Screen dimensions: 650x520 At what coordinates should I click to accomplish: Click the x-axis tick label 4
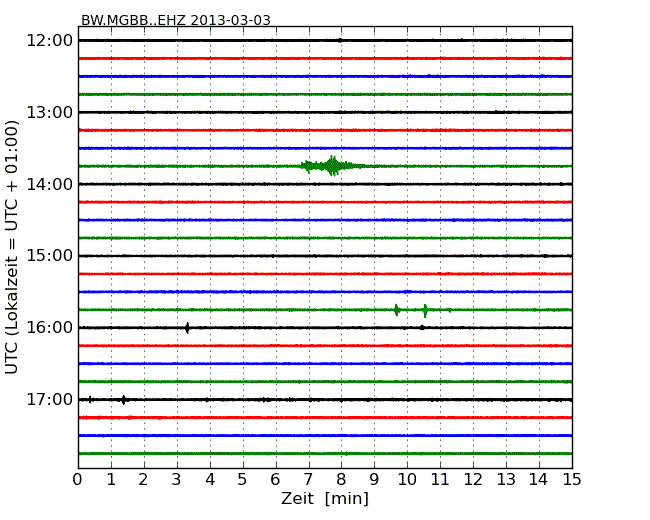coord(210,480)
